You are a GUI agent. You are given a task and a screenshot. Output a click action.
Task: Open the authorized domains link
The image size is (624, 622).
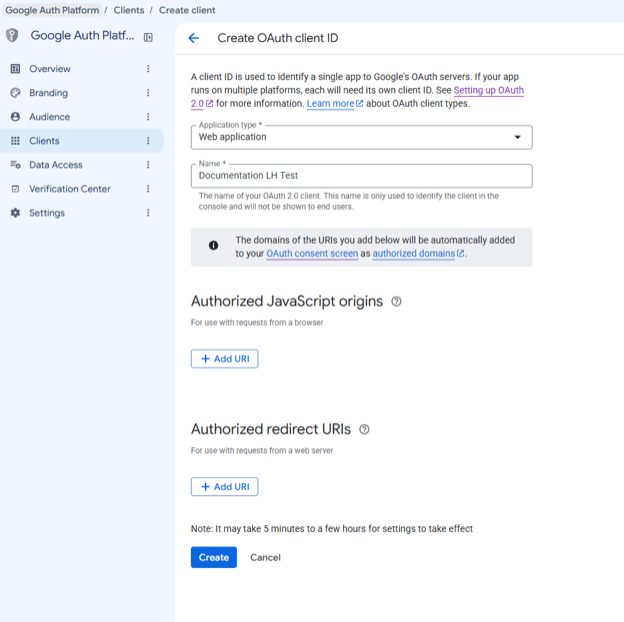[x=414, y=253]
